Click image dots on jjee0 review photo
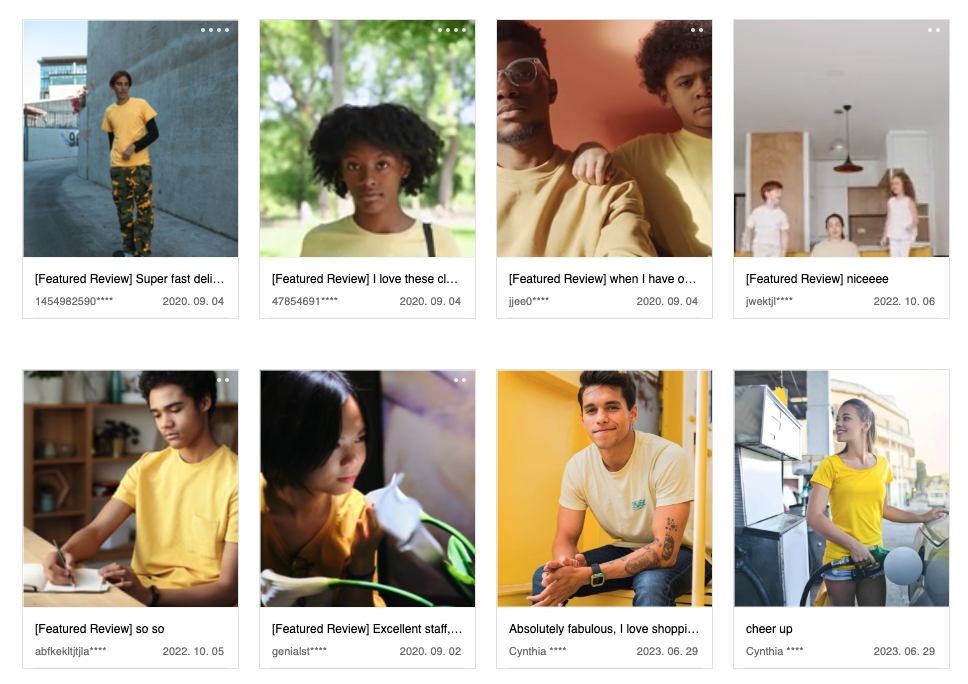The width and height of the screenshot is (968, 684). (x=697, y=30)
